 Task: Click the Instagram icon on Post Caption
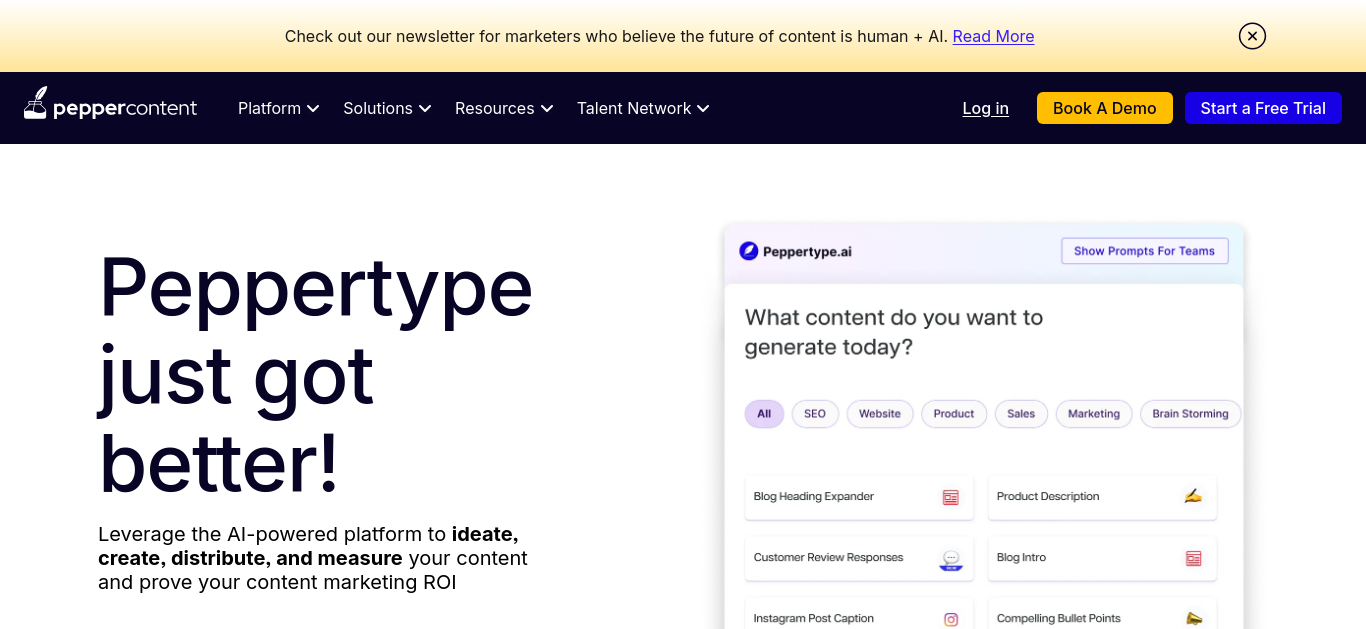pos(951,619)
